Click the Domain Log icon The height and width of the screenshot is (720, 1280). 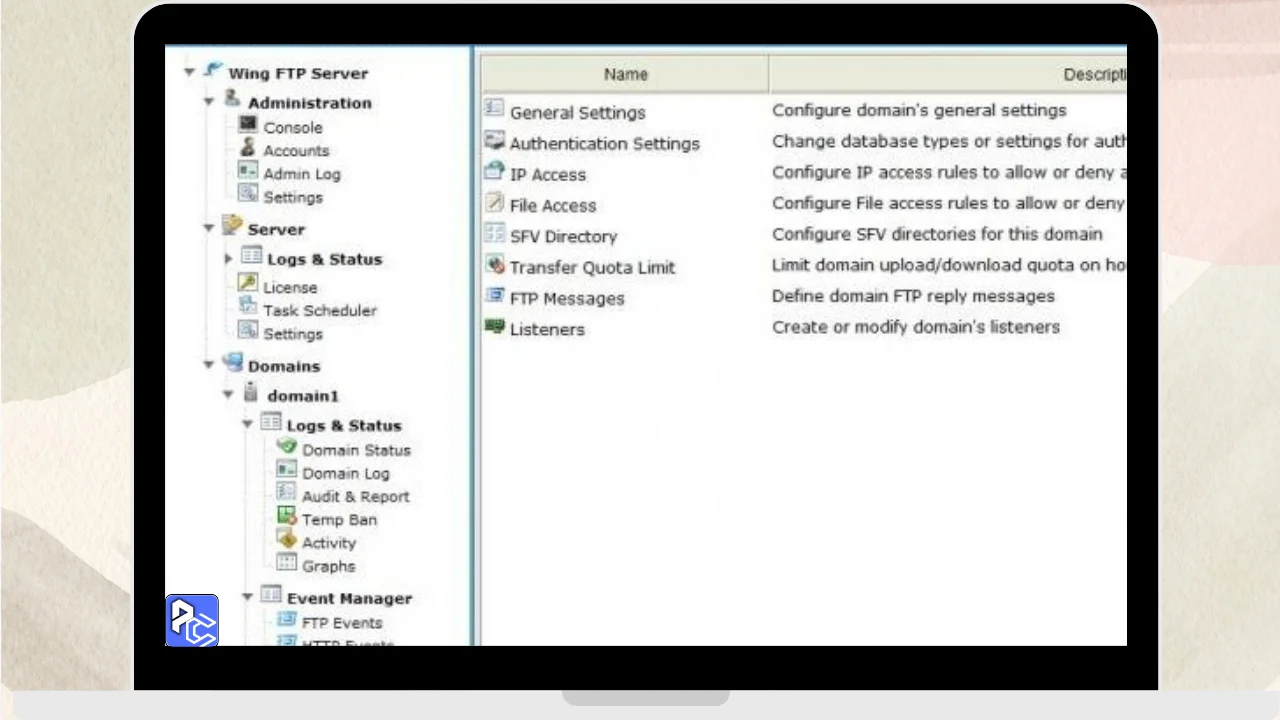286,470
